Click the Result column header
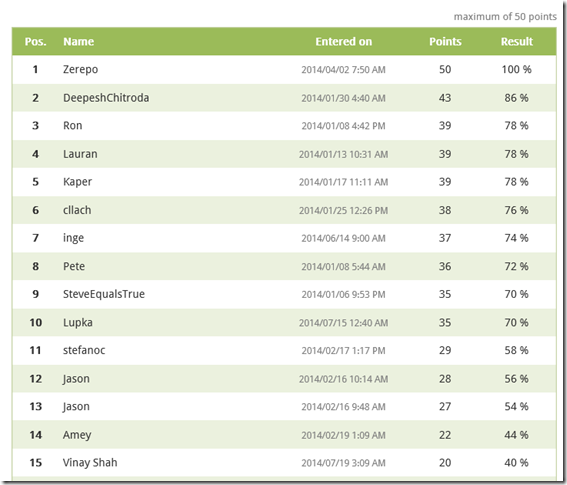The height and width of the screenshot is (485, 567). (517, 42)
